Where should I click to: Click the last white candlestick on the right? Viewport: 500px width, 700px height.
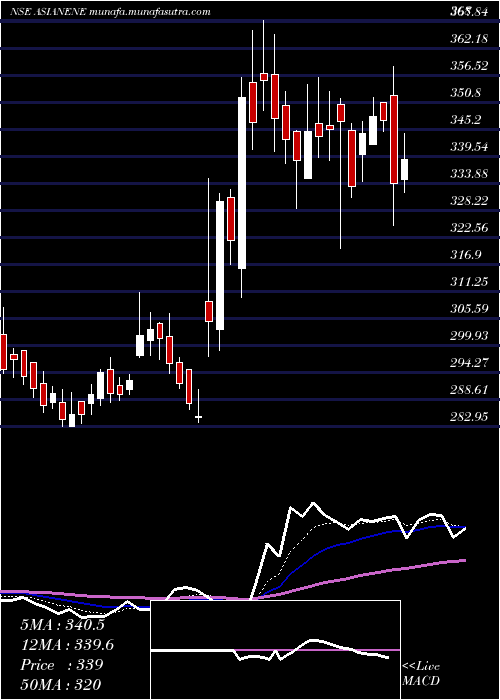tap(404, 170)
